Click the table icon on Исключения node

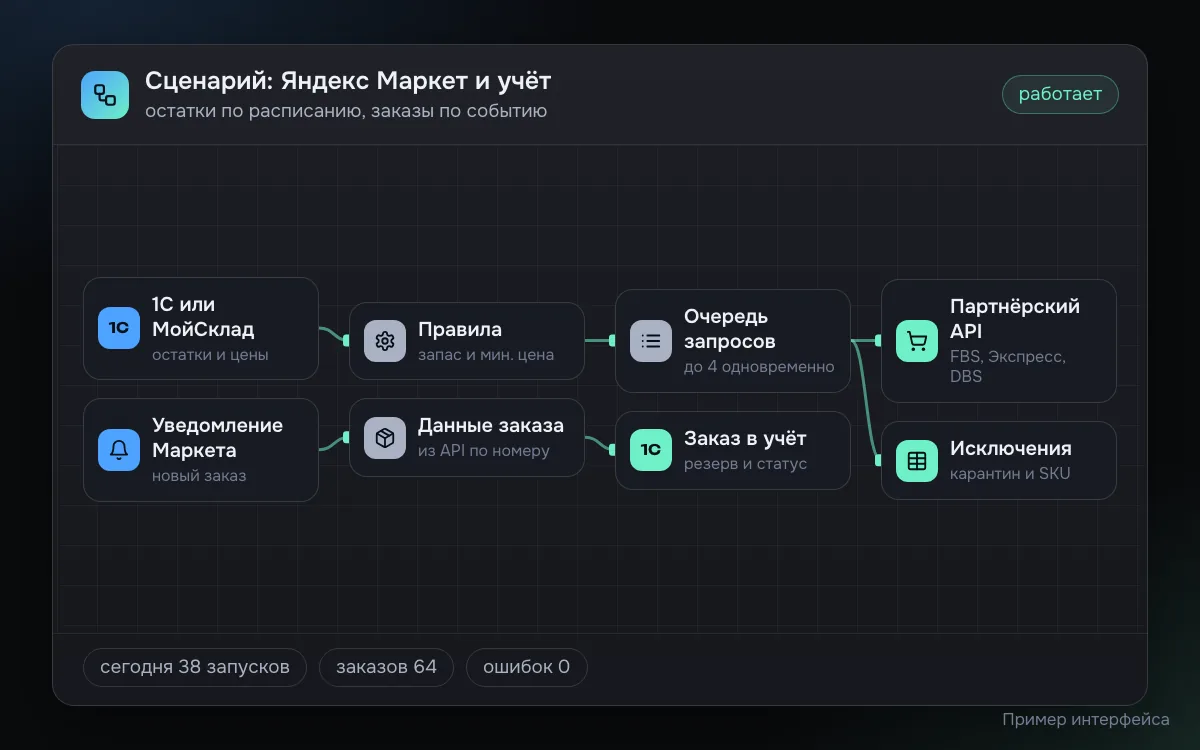(x=917, y=461)
